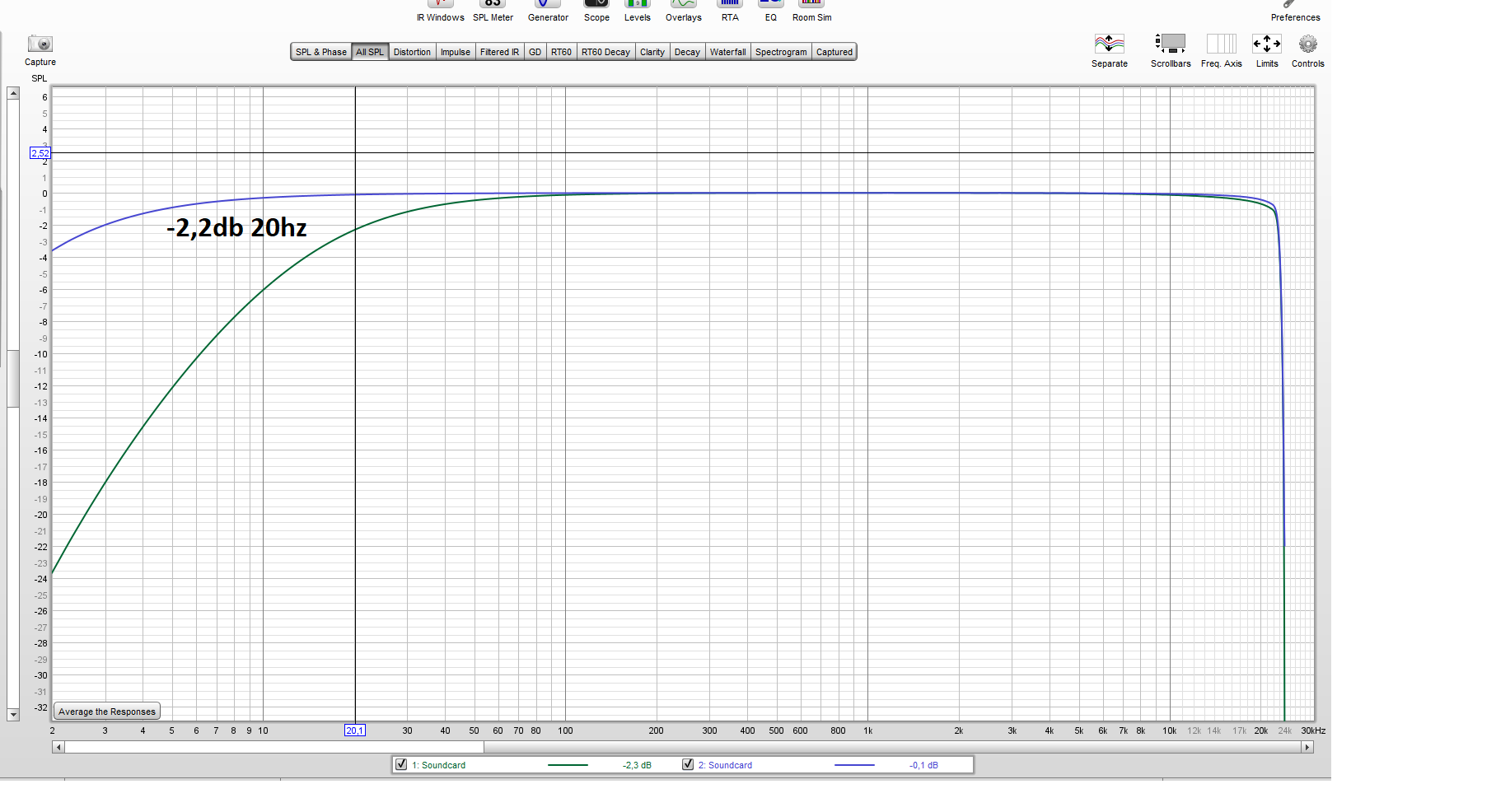
Task: Click the 30kHz axis end label
Action: (x=1313, y=730)
